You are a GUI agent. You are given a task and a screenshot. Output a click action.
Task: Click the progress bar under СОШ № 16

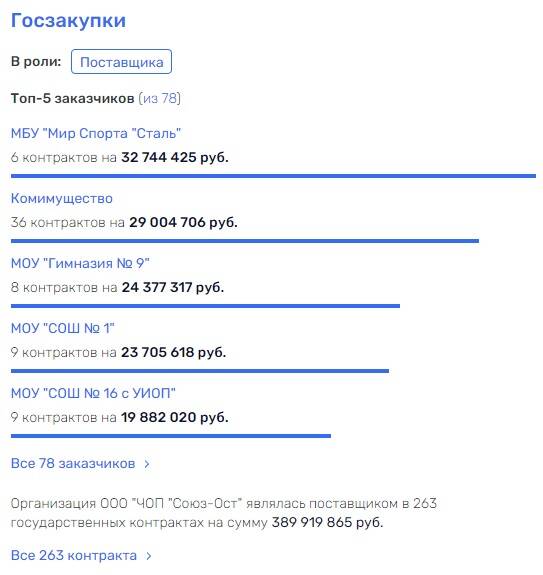coord(171,436)
